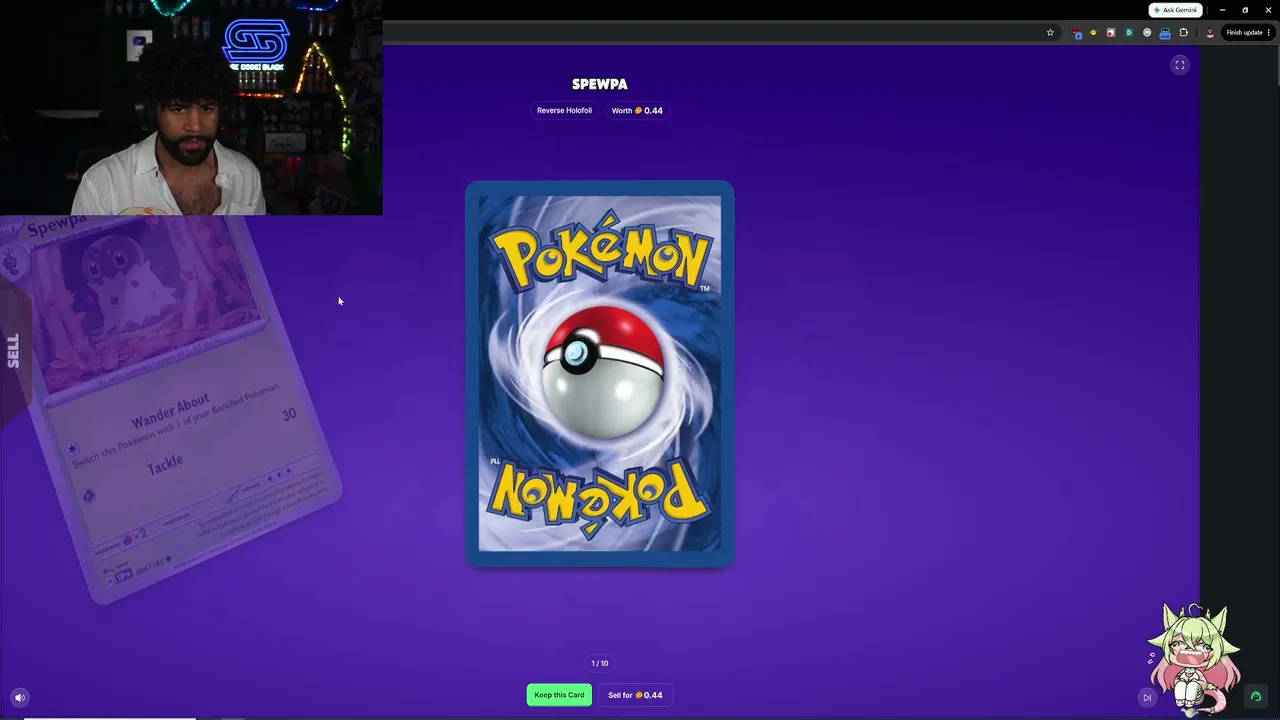This screenshot has width=1280, height=720.
Task: Restore down the browser window
Action: pos(1245,10)
